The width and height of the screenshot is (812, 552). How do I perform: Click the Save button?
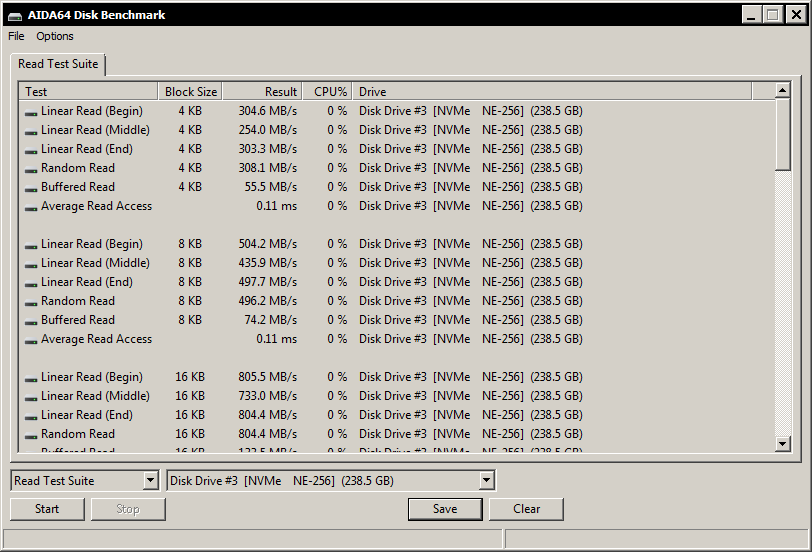pyautogui.click(x=445, y=509)
